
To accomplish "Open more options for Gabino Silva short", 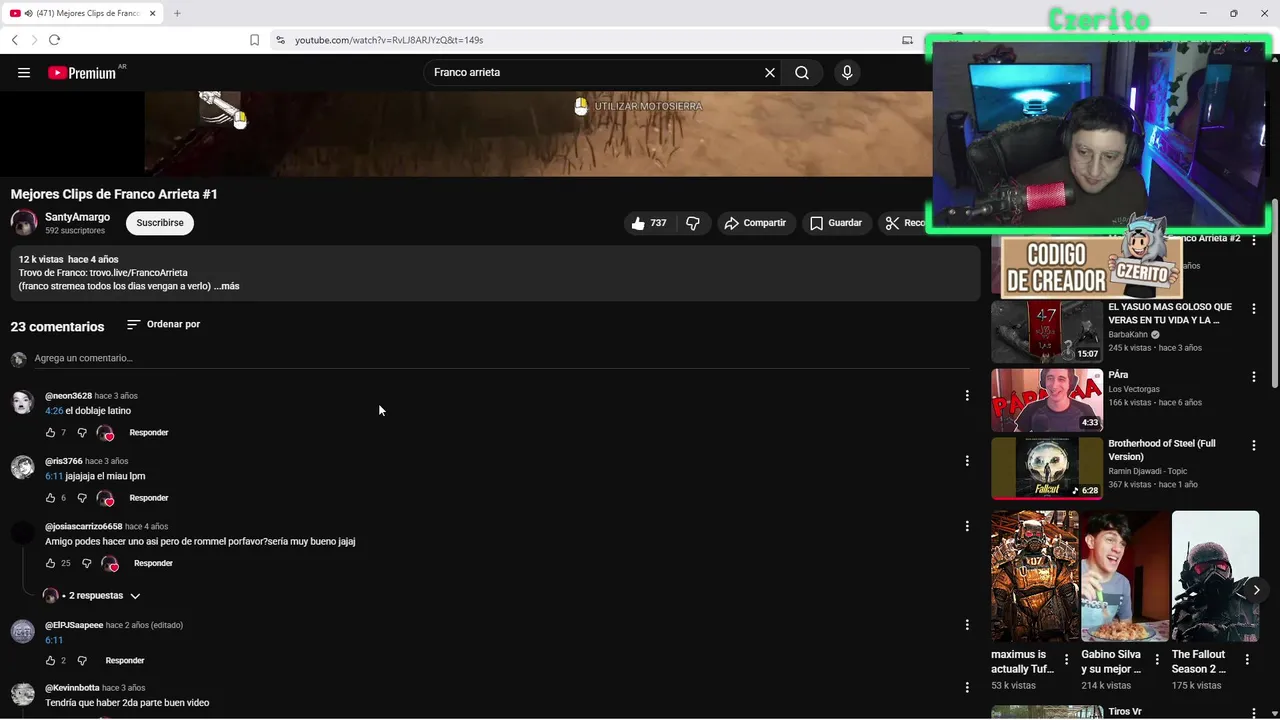I will point(1157,660).
